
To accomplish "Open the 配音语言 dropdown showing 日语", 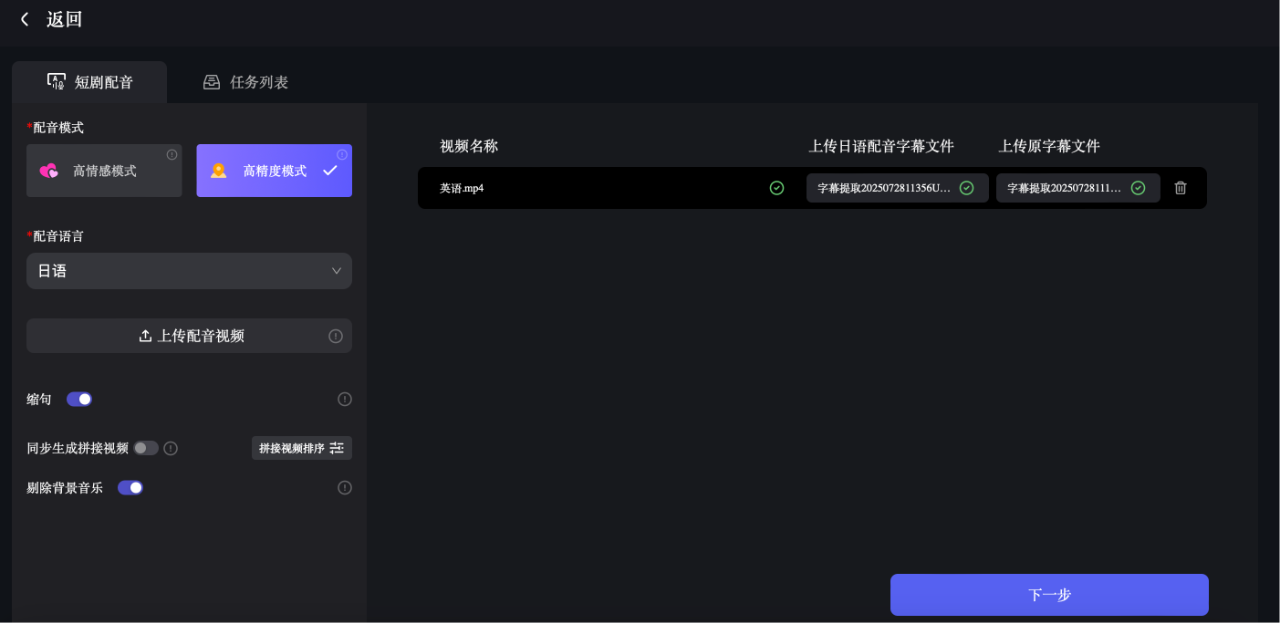I will coord(188,270).
